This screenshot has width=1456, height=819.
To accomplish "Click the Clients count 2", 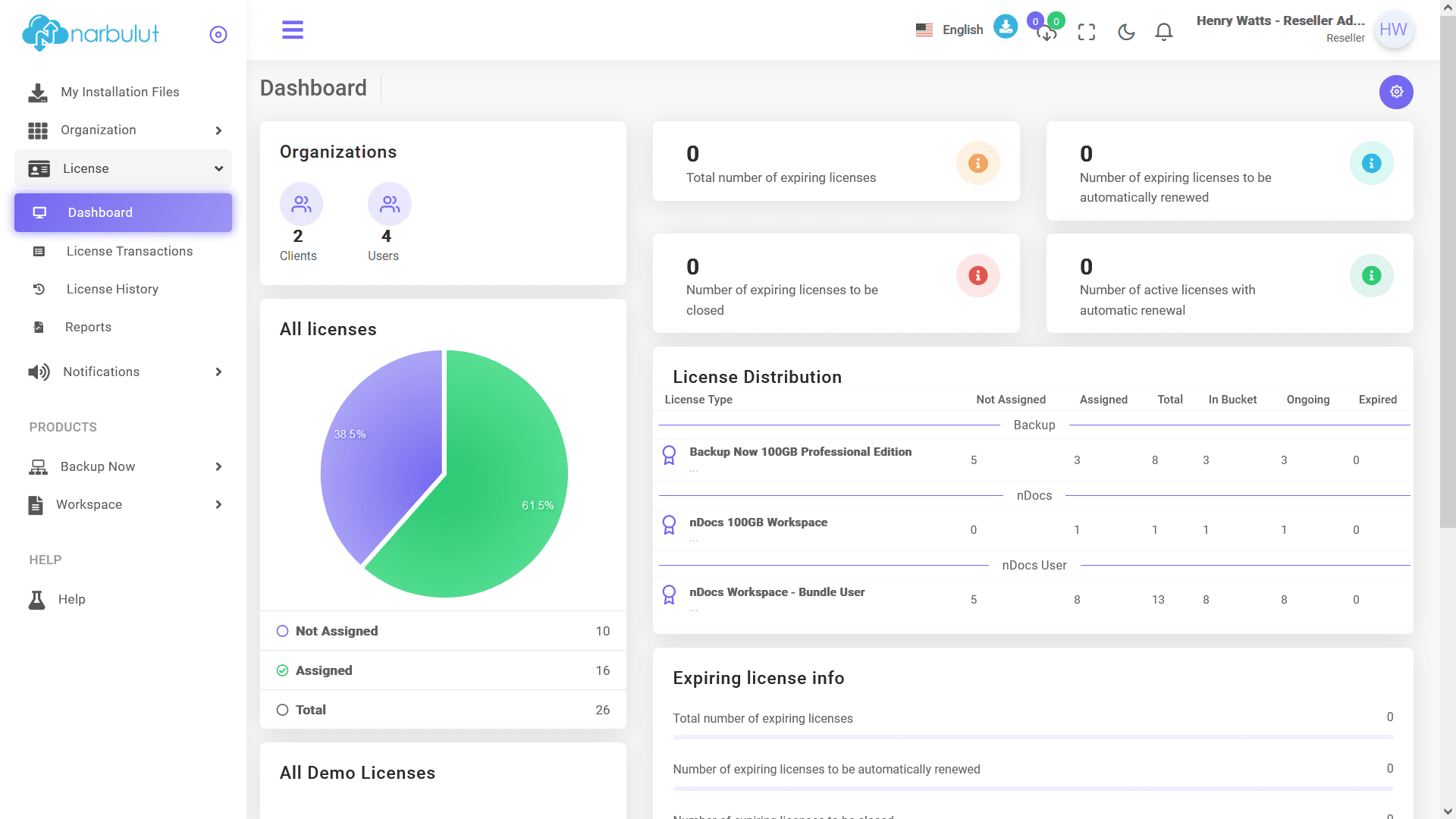I will point(298,237).
